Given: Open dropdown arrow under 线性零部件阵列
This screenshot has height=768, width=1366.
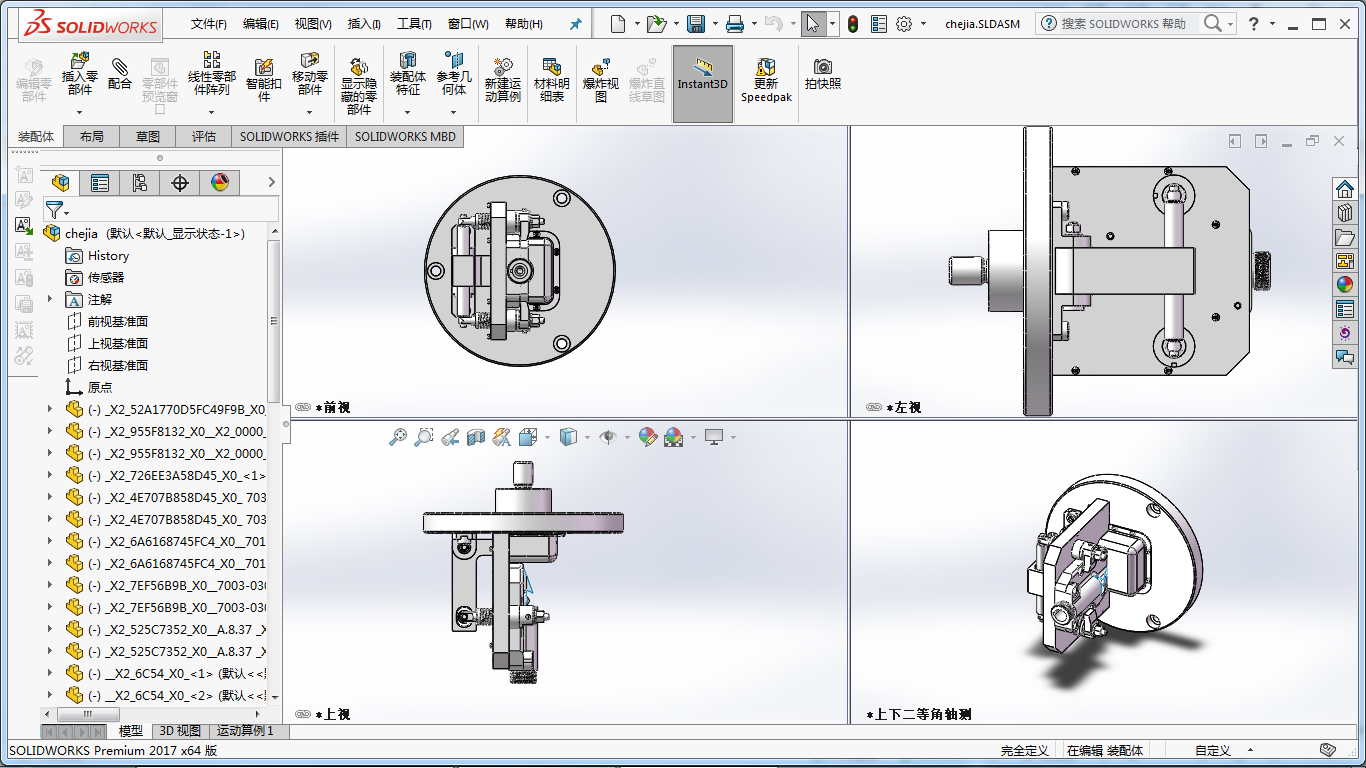Looking at the screenshot, I should [212, 111].
